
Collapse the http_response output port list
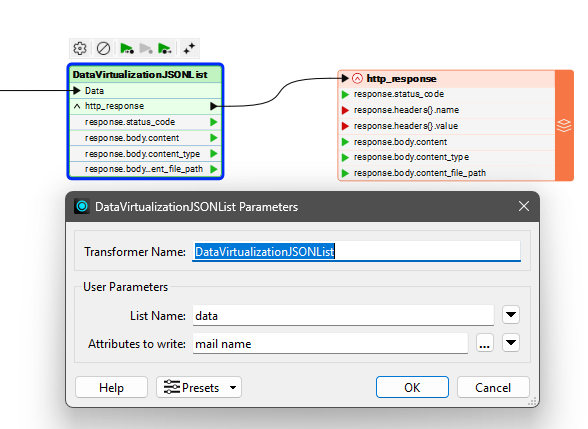pyautogui.click(x=77, y=106)
